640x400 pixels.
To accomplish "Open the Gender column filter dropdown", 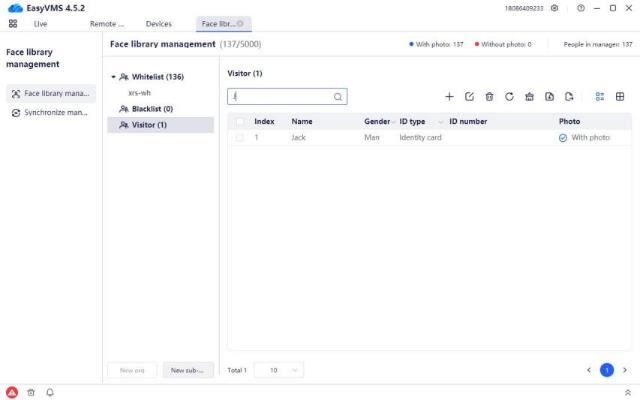I will (394, 122).
